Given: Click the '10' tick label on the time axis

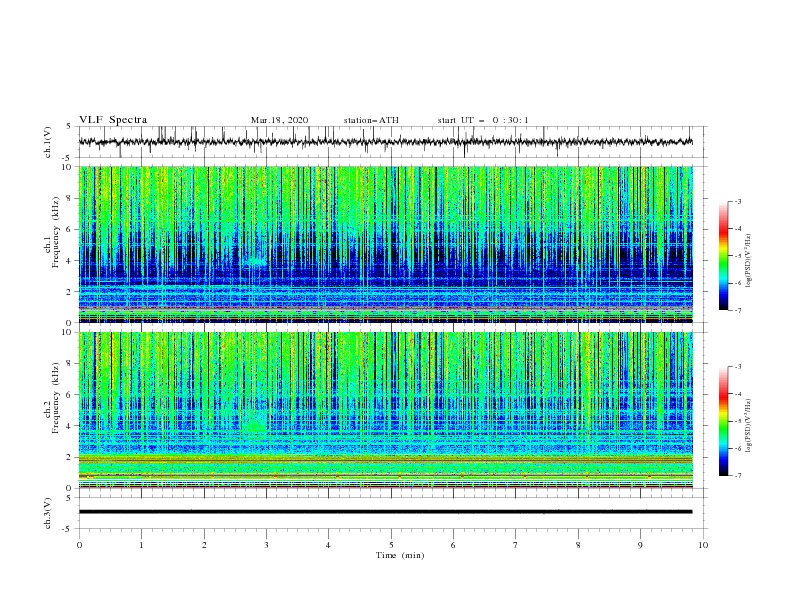Looking at the screenshot, I should pos(703,545).
